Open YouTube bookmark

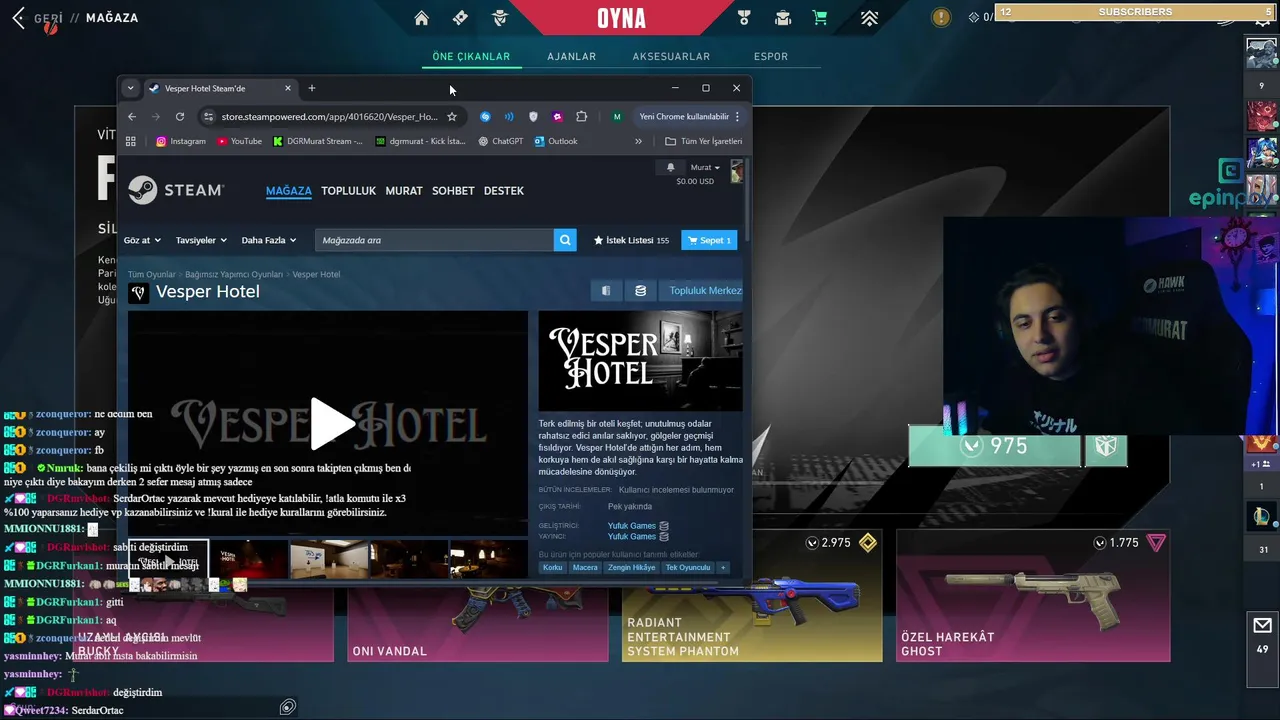point(240,141)
